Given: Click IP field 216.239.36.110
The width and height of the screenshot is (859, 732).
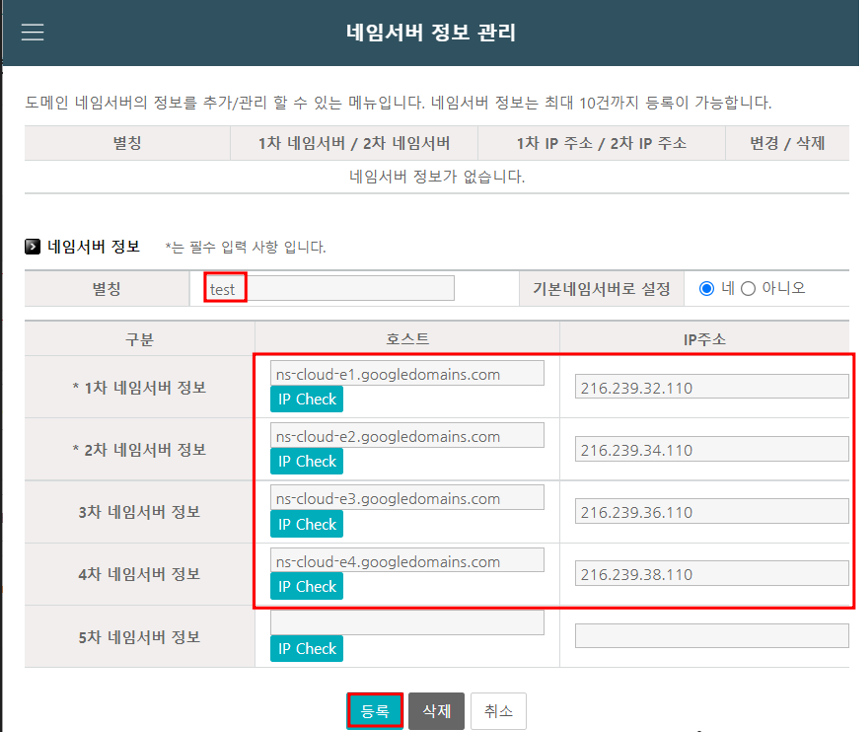Looking at the screenshot, I should (x=712, y=511).
